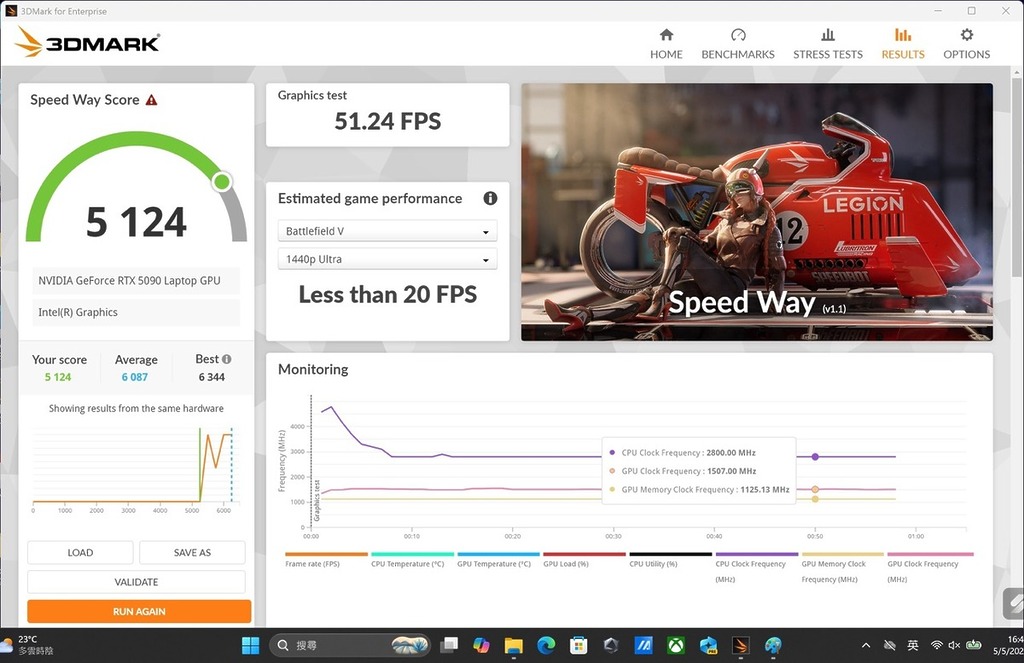Viewport: 1024px width, 663px height.
Task: Click the info icon beside Best score
Action: click(x=227, y=359)
